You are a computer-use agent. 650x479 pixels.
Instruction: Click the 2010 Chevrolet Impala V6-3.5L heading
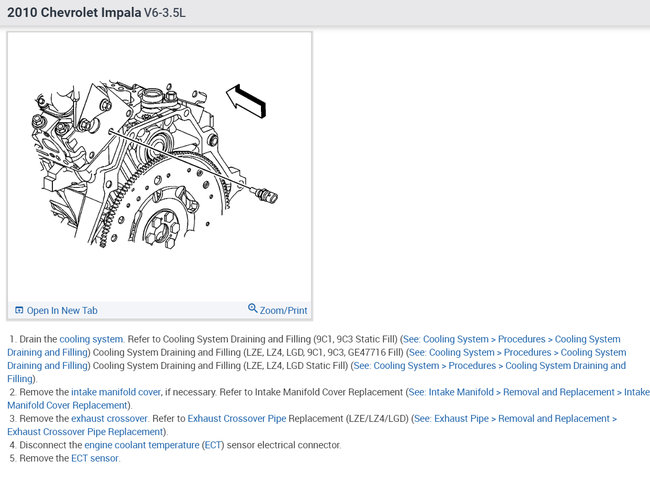(x=96, y=12)
